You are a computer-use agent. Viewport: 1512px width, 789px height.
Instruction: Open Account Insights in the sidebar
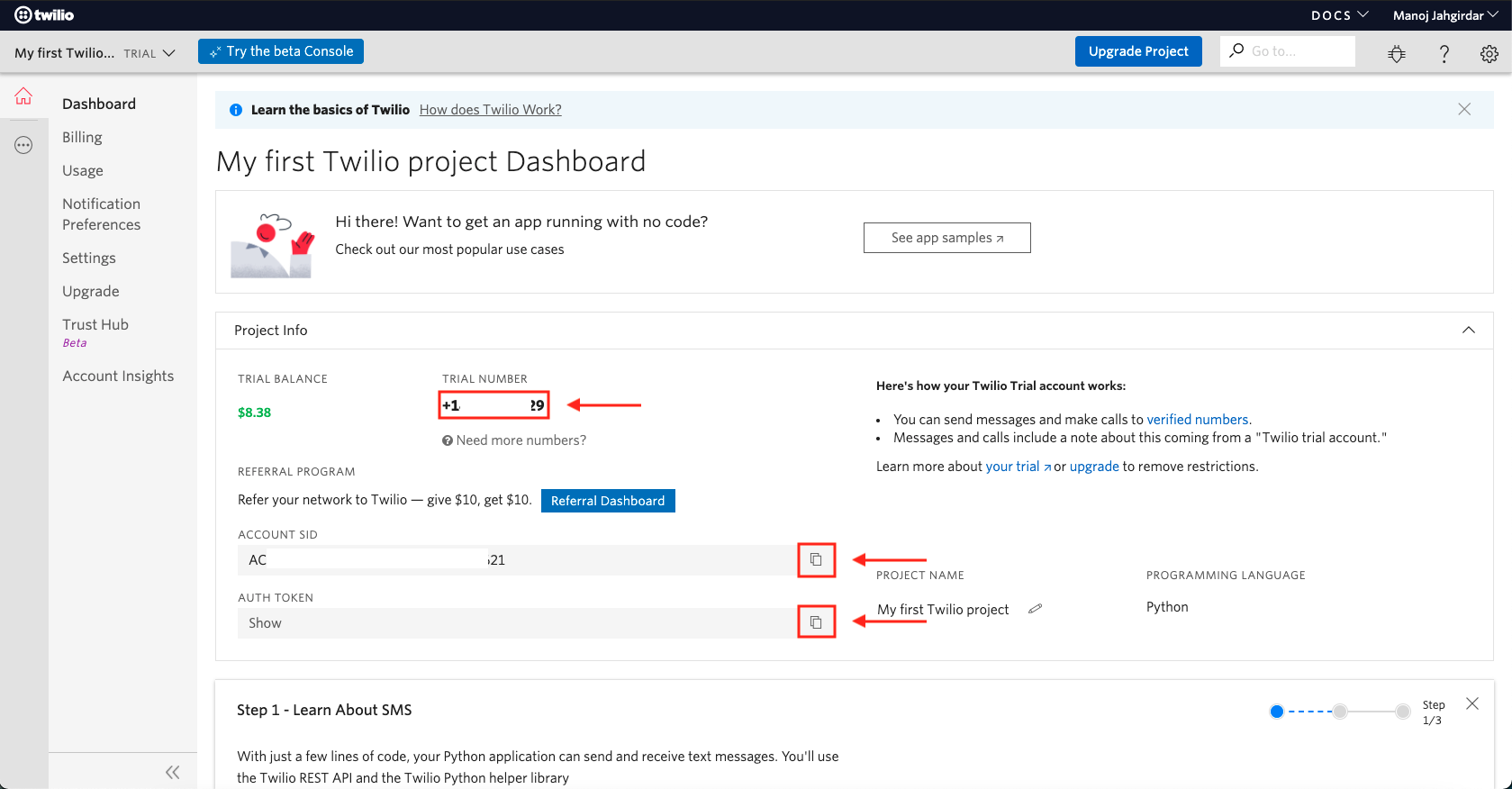[x=118, y=376]
